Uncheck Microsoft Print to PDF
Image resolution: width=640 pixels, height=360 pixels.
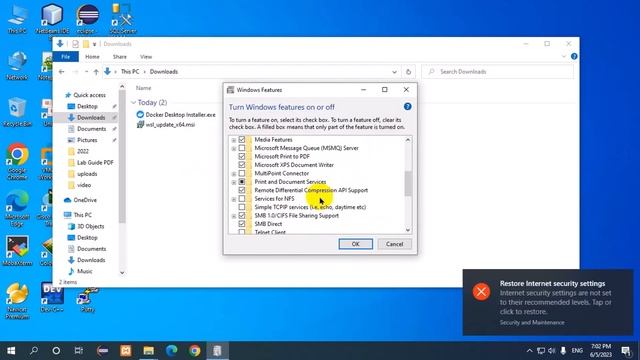(242, 156)
